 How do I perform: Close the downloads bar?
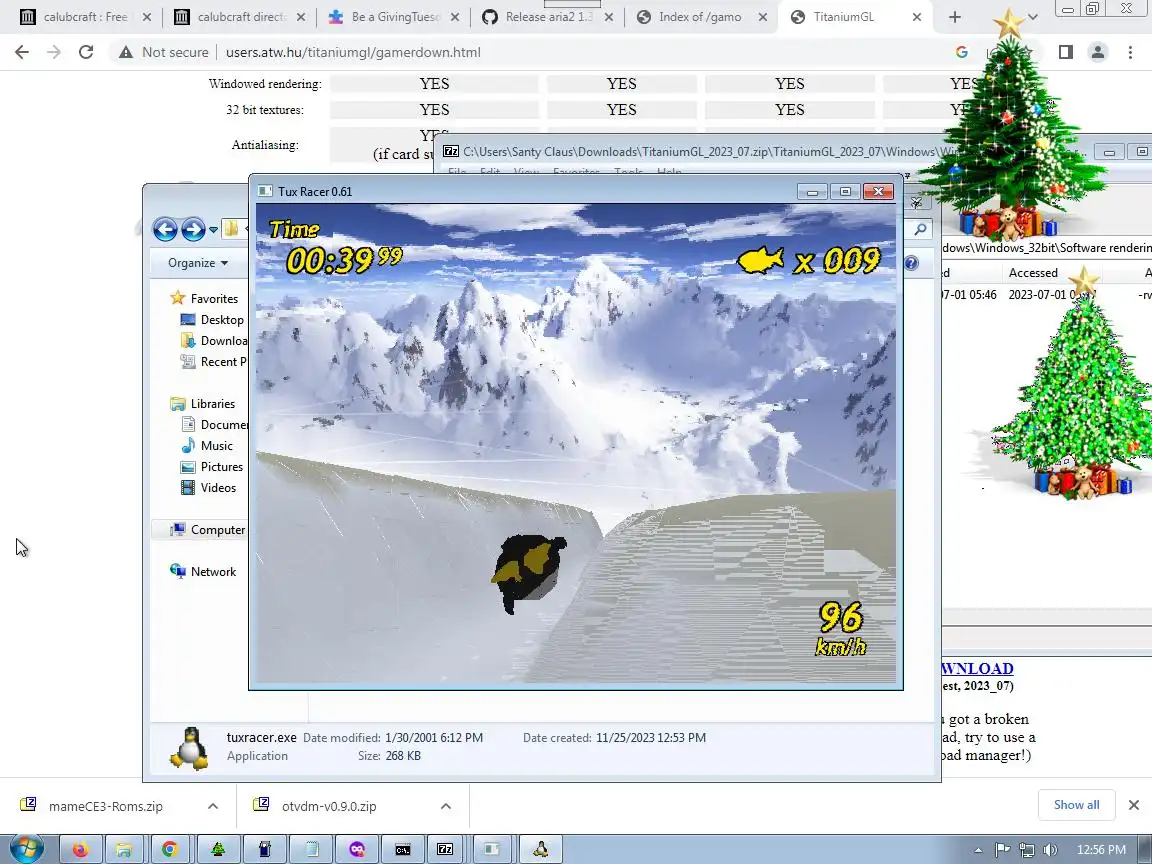click(1134, 805)
